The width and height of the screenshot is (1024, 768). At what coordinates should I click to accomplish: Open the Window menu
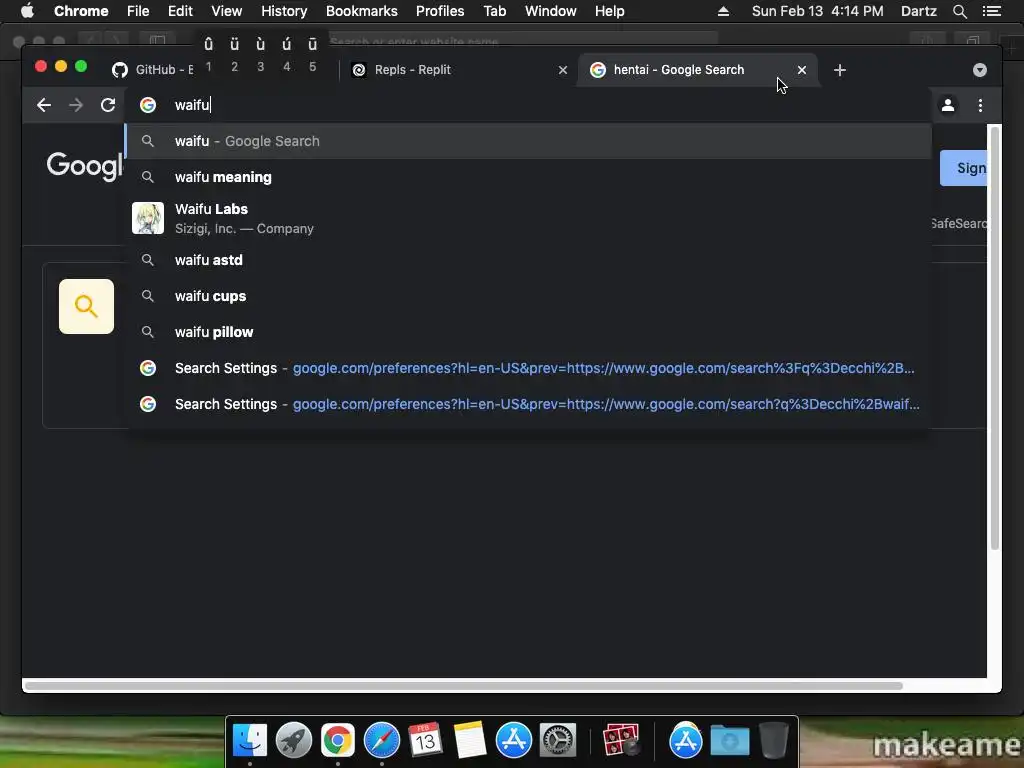click(x=551, y=11)
